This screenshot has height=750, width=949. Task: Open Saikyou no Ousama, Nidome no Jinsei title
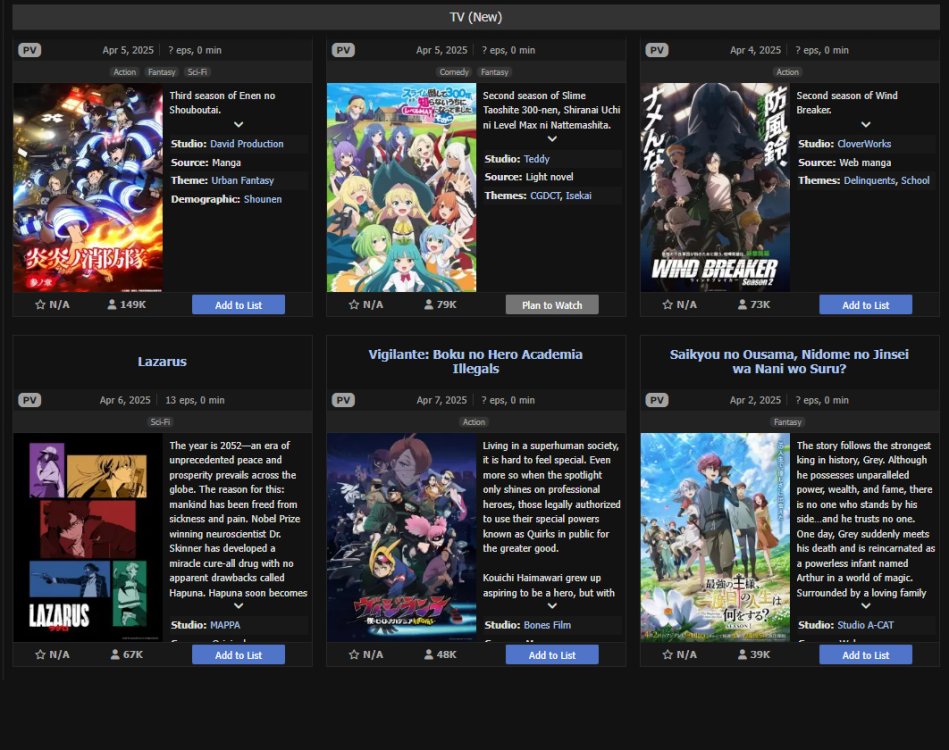pos(789,361)
